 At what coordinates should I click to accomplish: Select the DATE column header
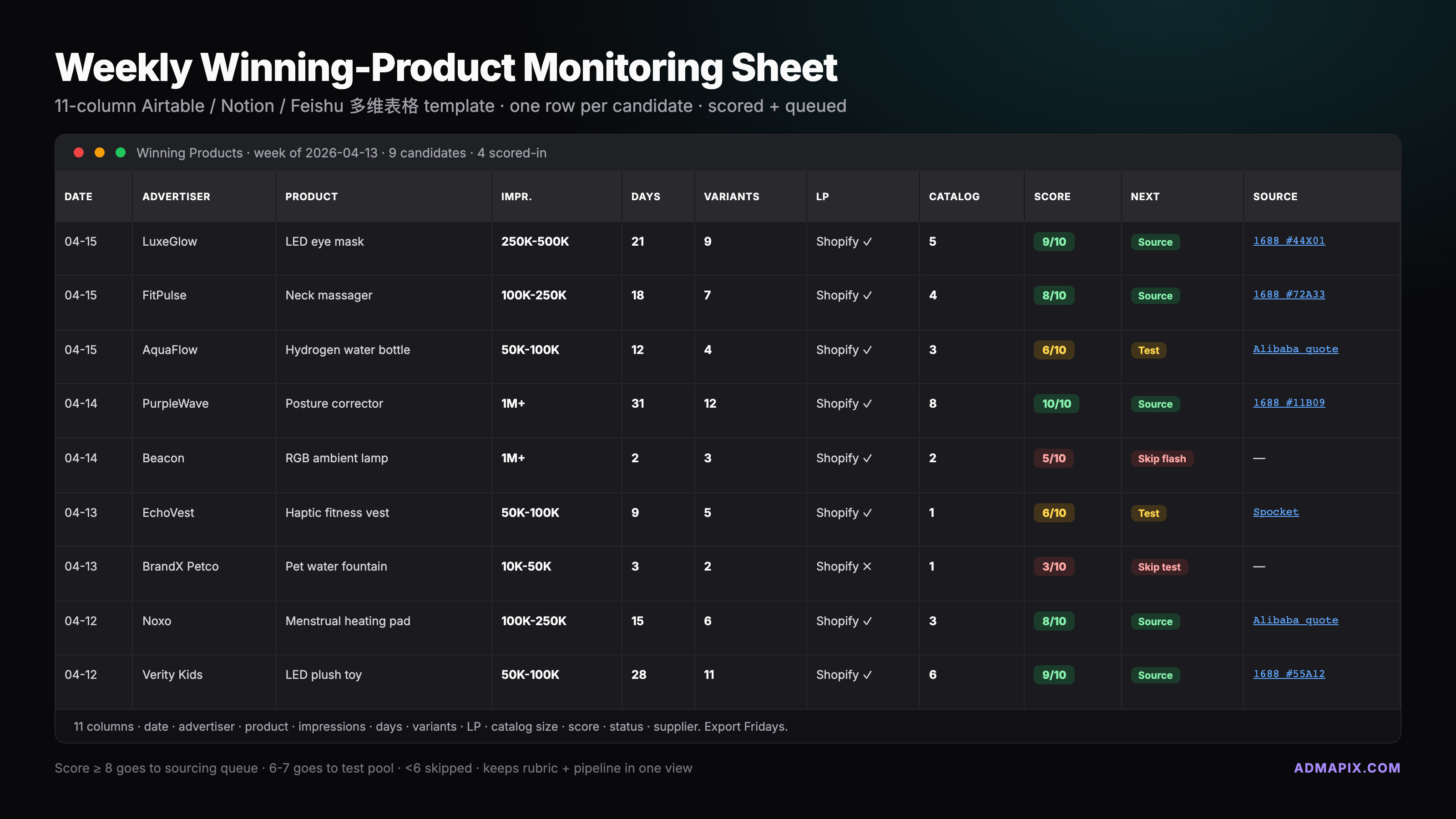pyautogui.click(x=79, y=196)
